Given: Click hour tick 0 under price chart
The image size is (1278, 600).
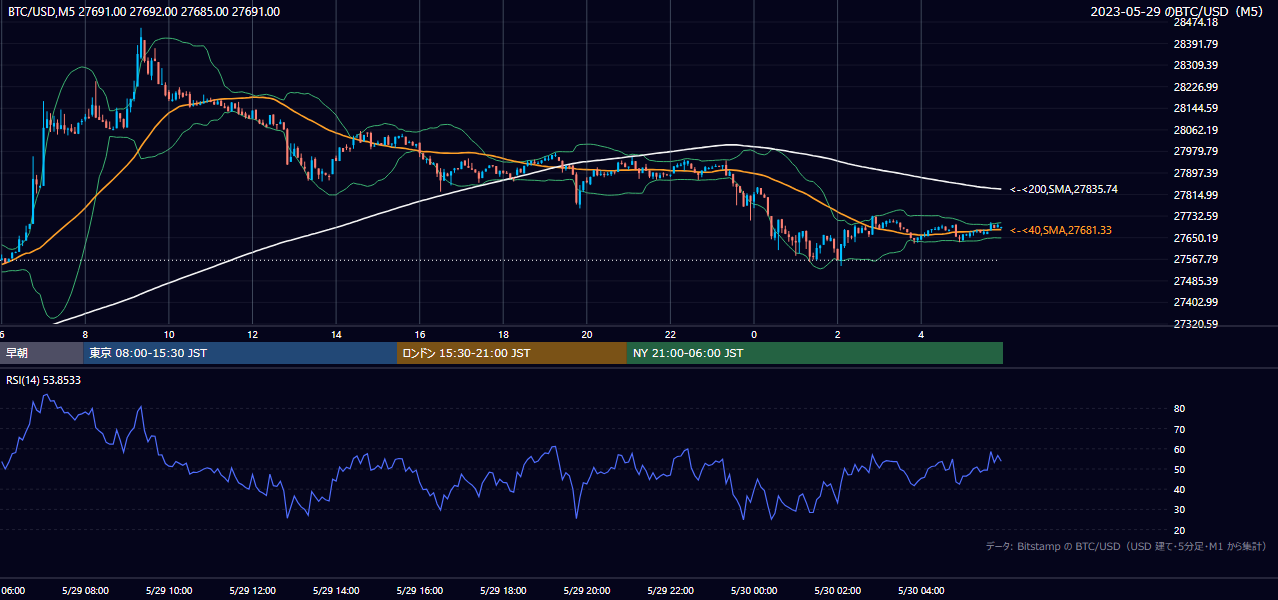Looking at the screenshot, I should [x=754, y=335].
